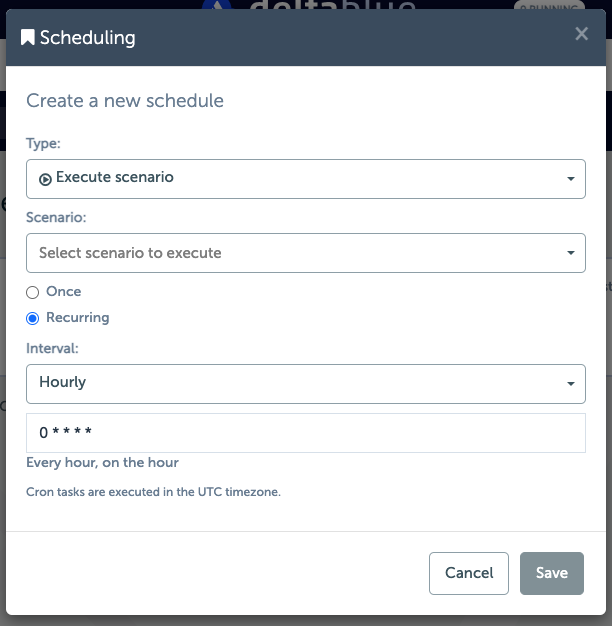
Task: Click into the cron expression input field
Action: pyautogui.click(x=306, y=433)
